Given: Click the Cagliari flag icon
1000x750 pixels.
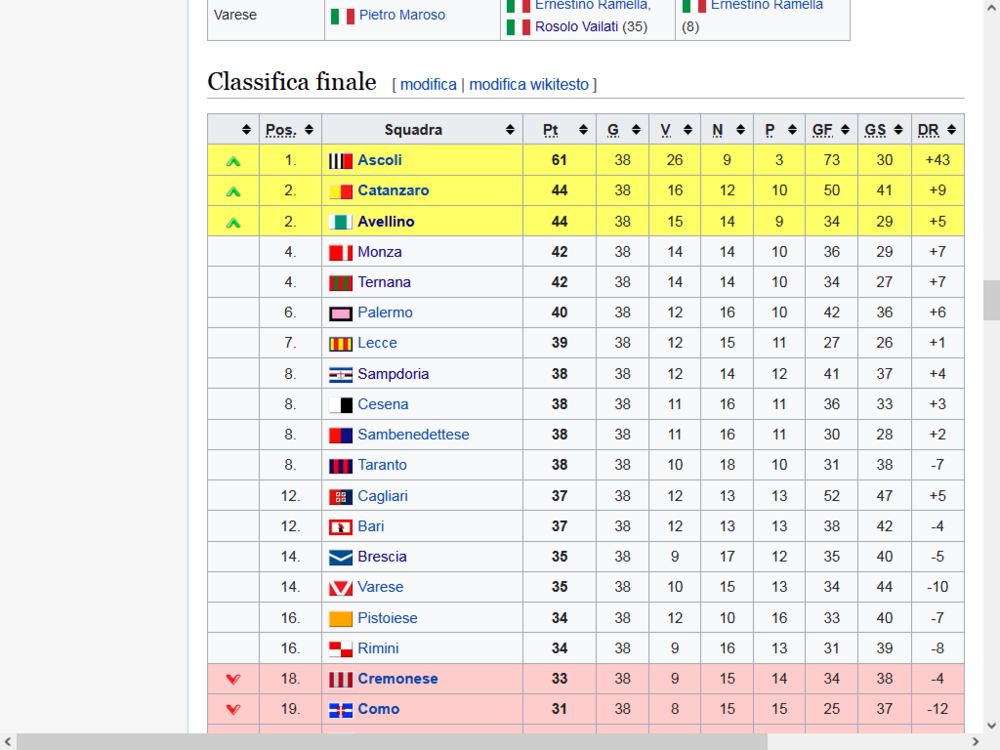Looking at the screenshot, I should click(341, 496).
